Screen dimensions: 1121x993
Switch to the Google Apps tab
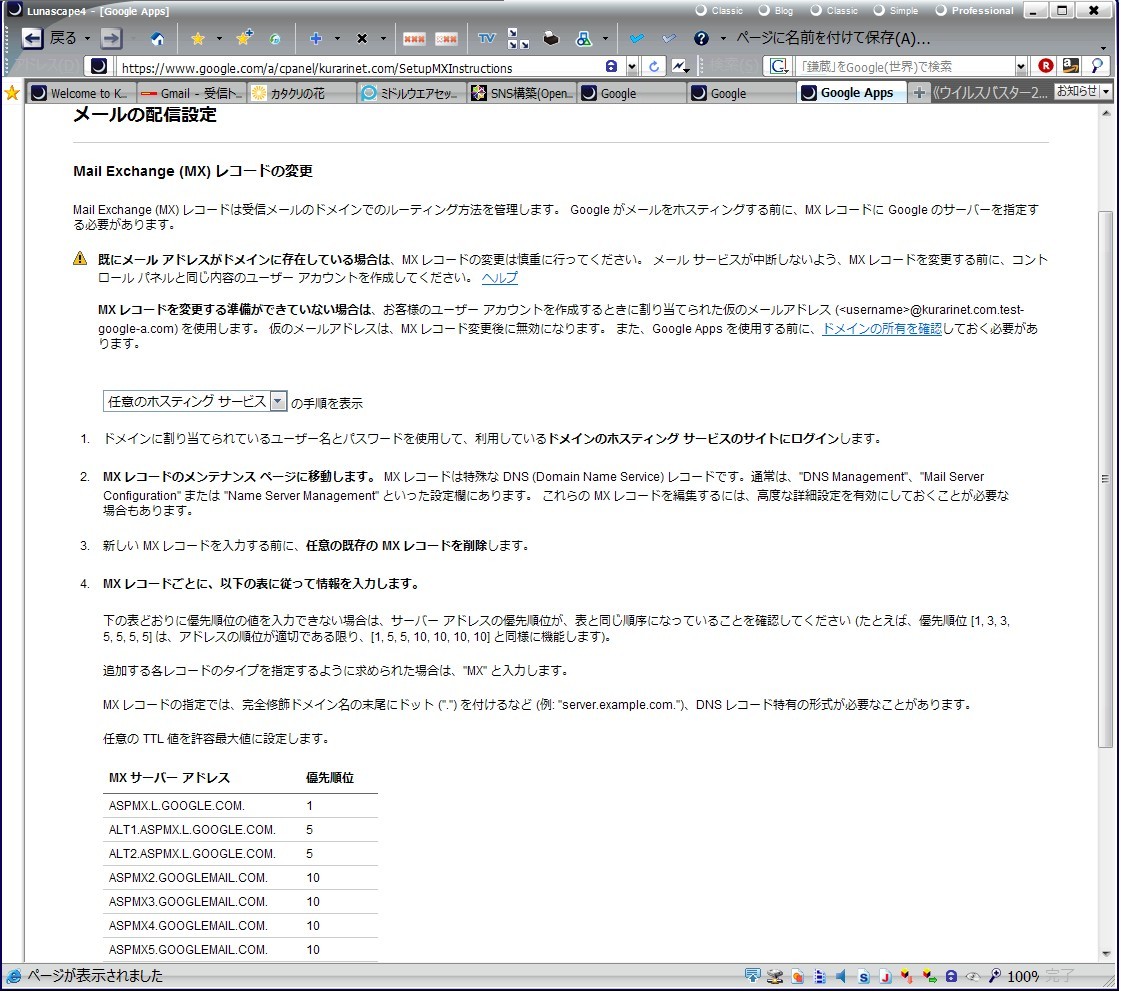[x=851, y=93]
